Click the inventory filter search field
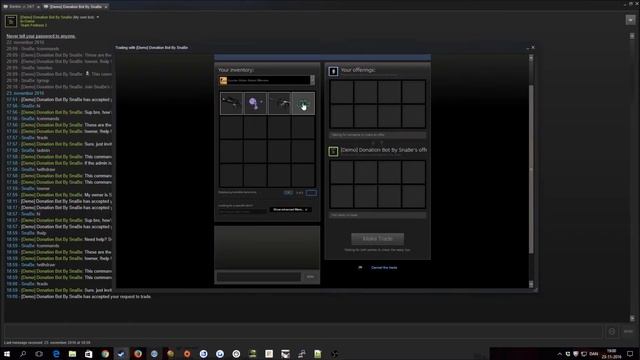Screen dimensions: 640x360 point(242,211)
